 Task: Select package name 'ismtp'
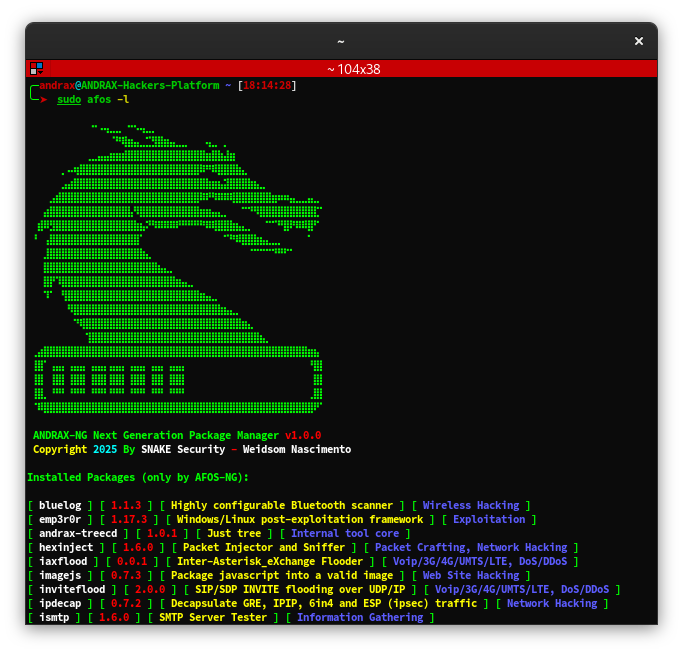[54, 617]
